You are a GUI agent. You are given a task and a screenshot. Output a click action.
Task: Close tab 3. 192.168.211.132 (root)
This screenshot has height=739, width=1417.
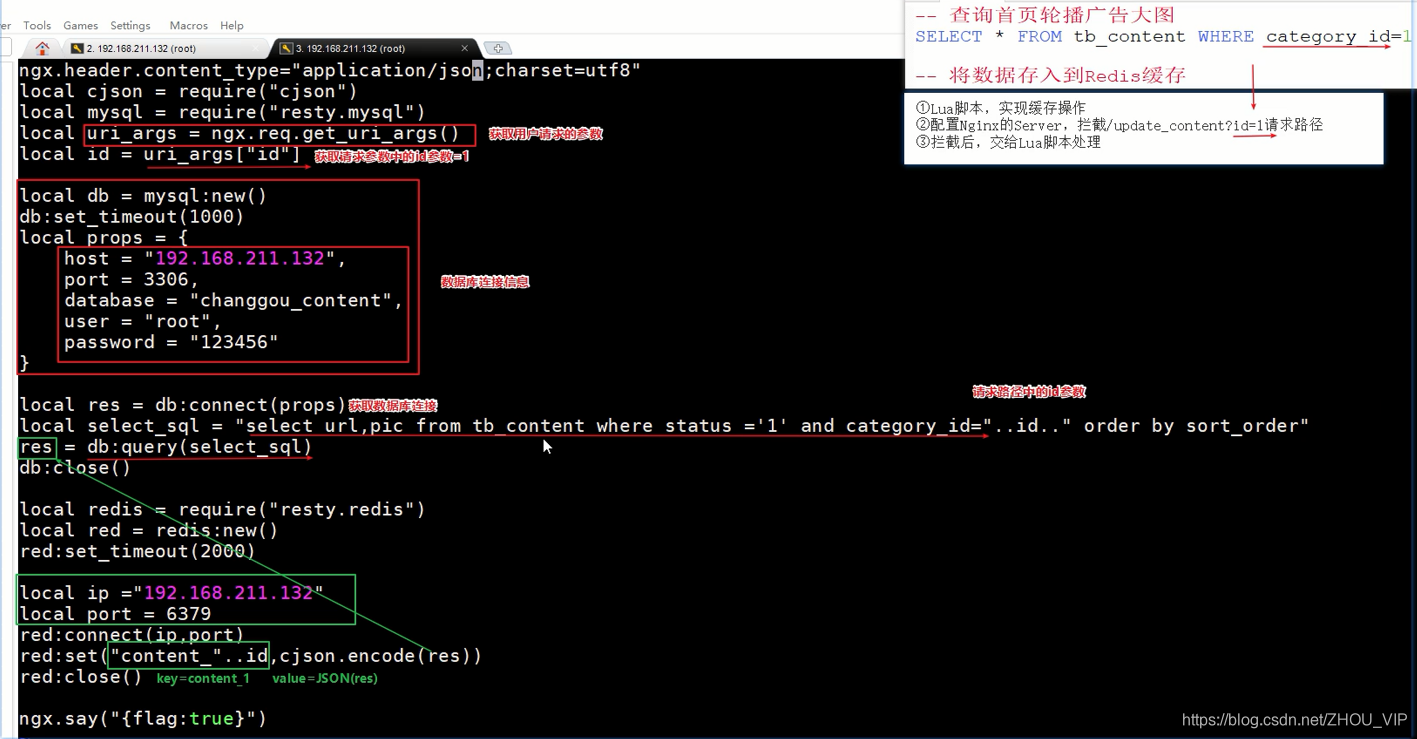point(464,48)
